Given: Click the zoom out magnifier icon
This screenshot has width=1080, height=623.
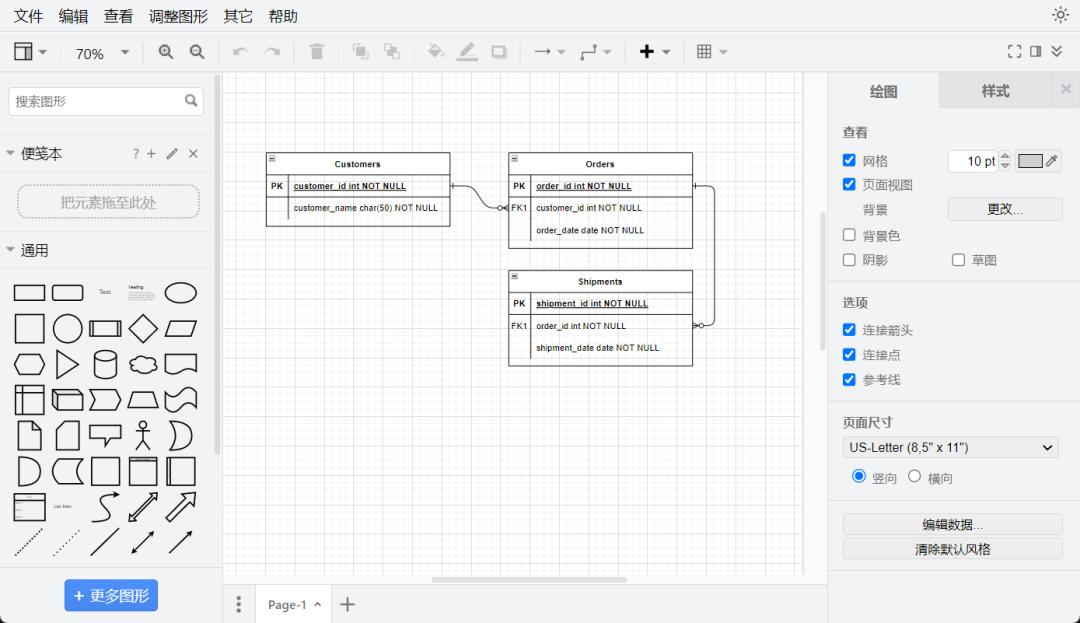Looking at the screenshot, I should (x=197, y=52).
